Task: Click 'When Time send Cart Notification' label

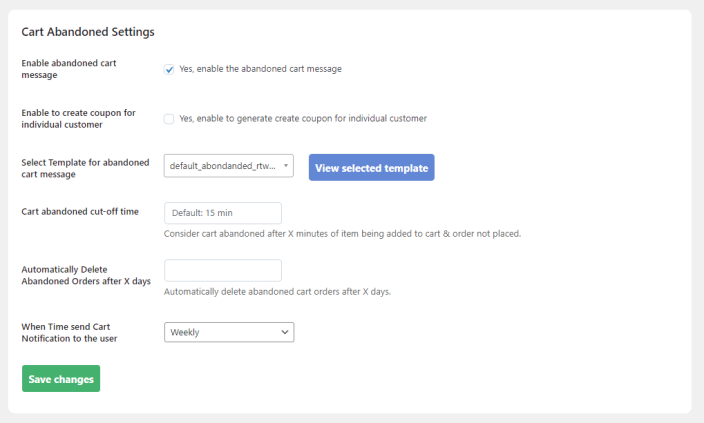Action: pyautogui.click(x=72, y=332)
